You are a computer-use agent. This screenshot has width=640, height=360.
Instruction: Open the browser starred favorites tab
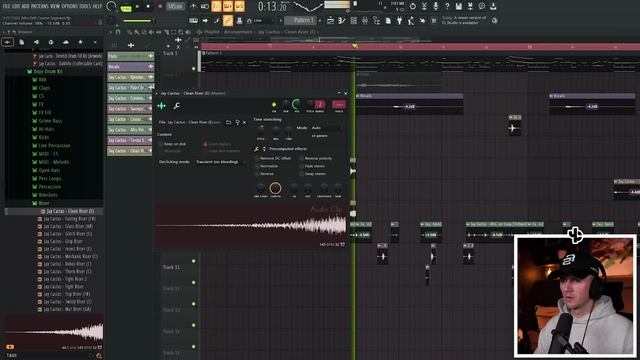coord(80,42)
